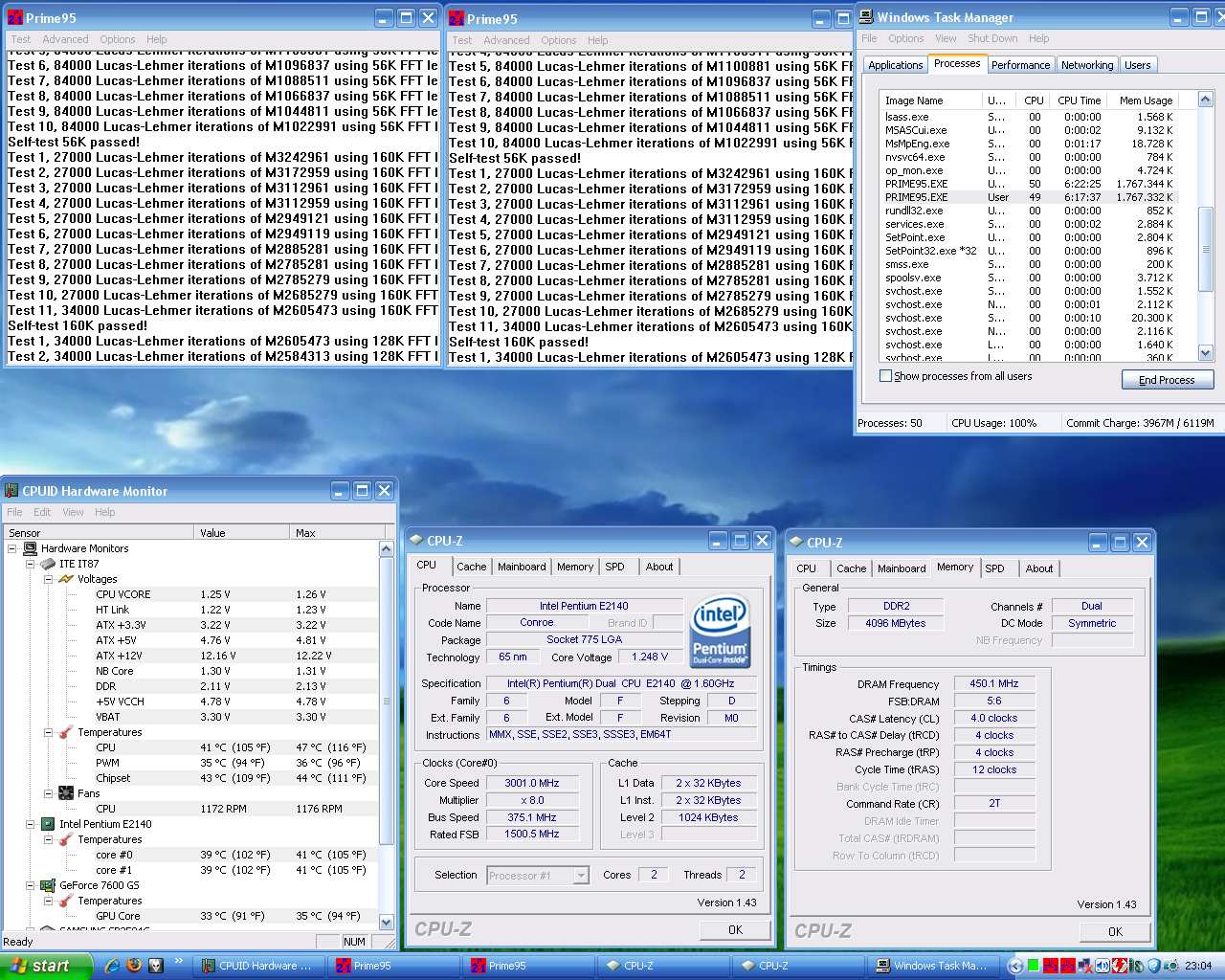Sort processes by Mem Usage column
Screen dimensions: 1225x980
click(1146, 100)
